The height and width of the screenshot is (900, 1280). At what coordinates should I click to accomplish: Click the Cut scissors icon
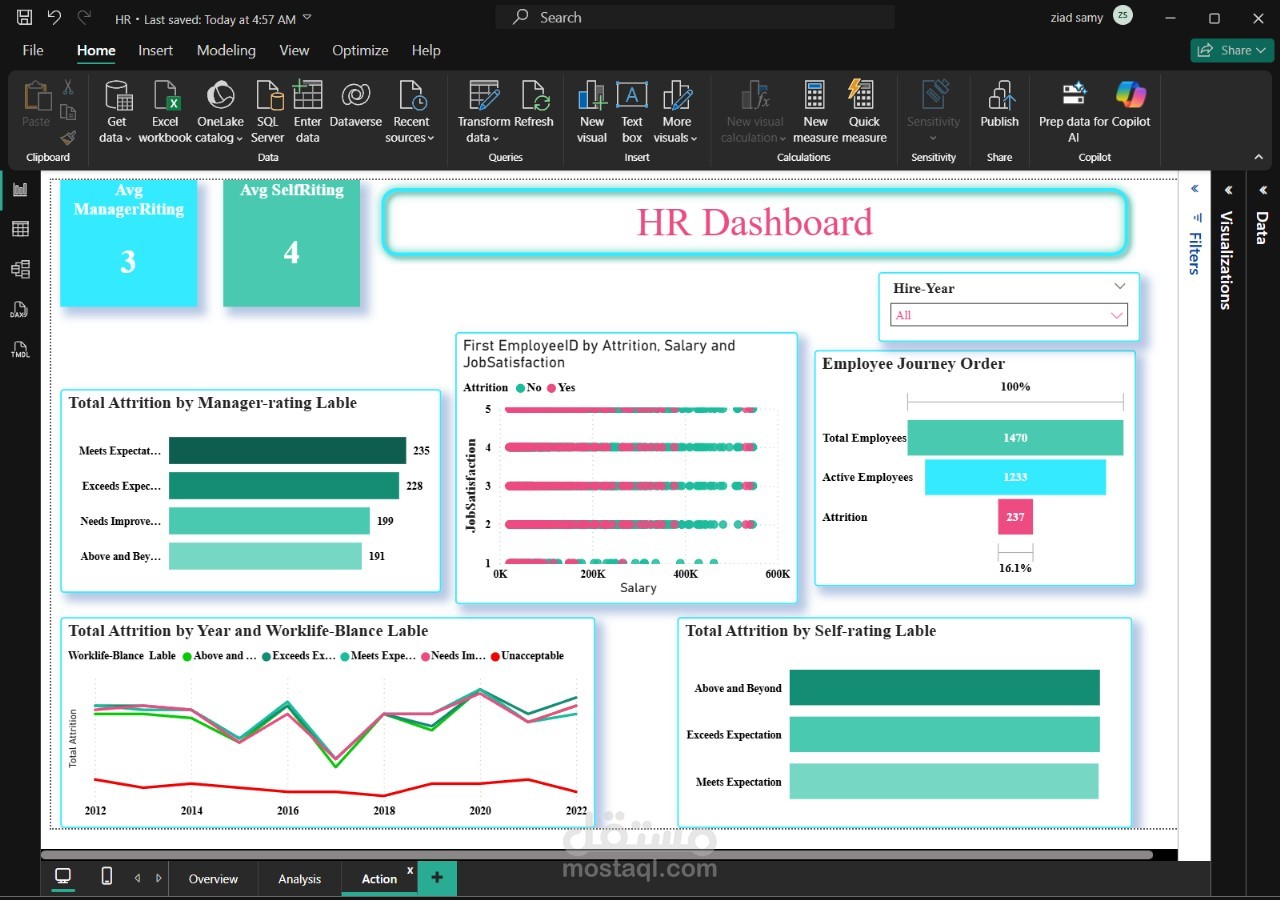tap(68, 88)
